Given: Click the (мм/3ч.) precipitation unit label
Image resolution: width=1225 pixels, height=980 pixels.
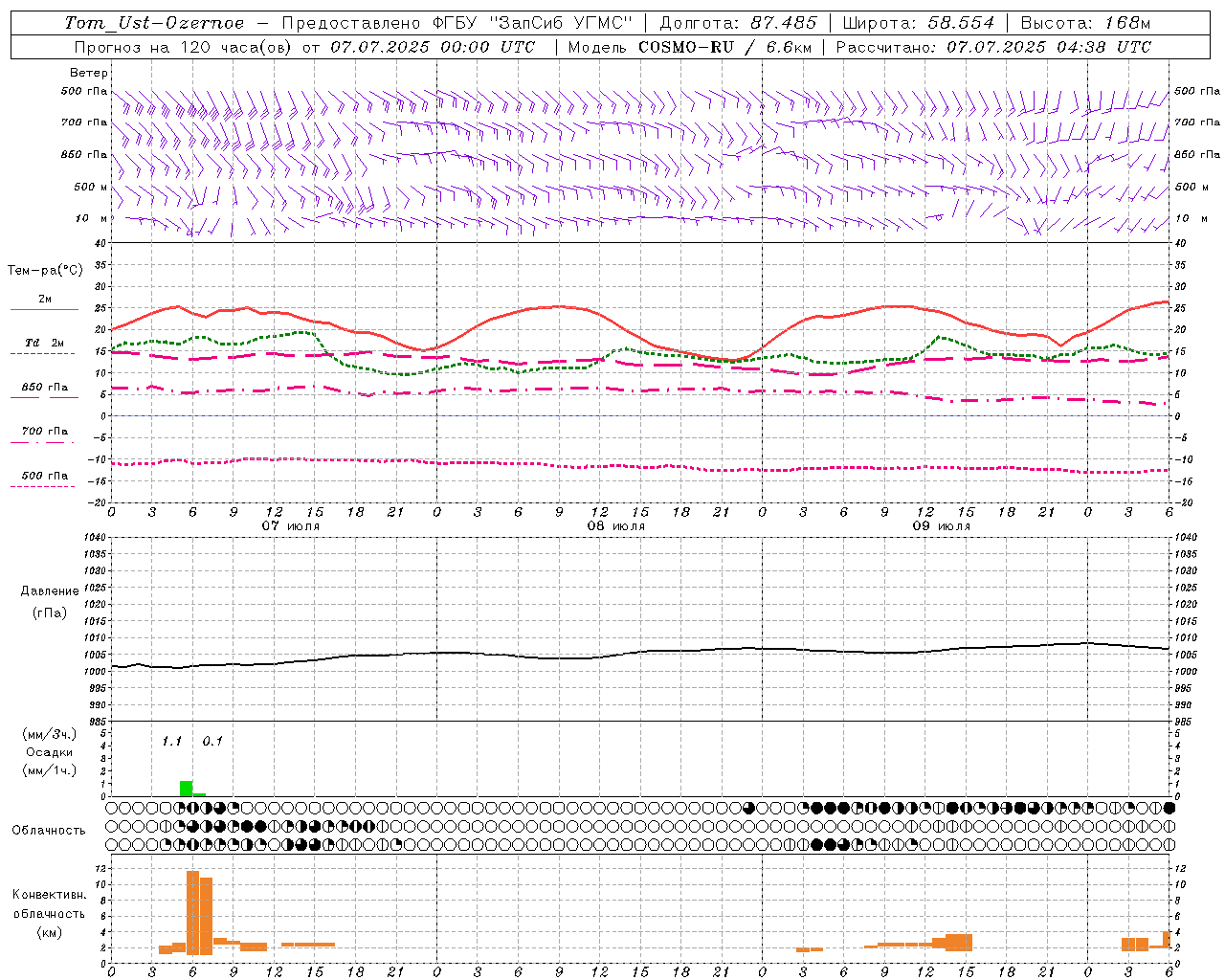Looking at the screenshot, I should (50, 735).
